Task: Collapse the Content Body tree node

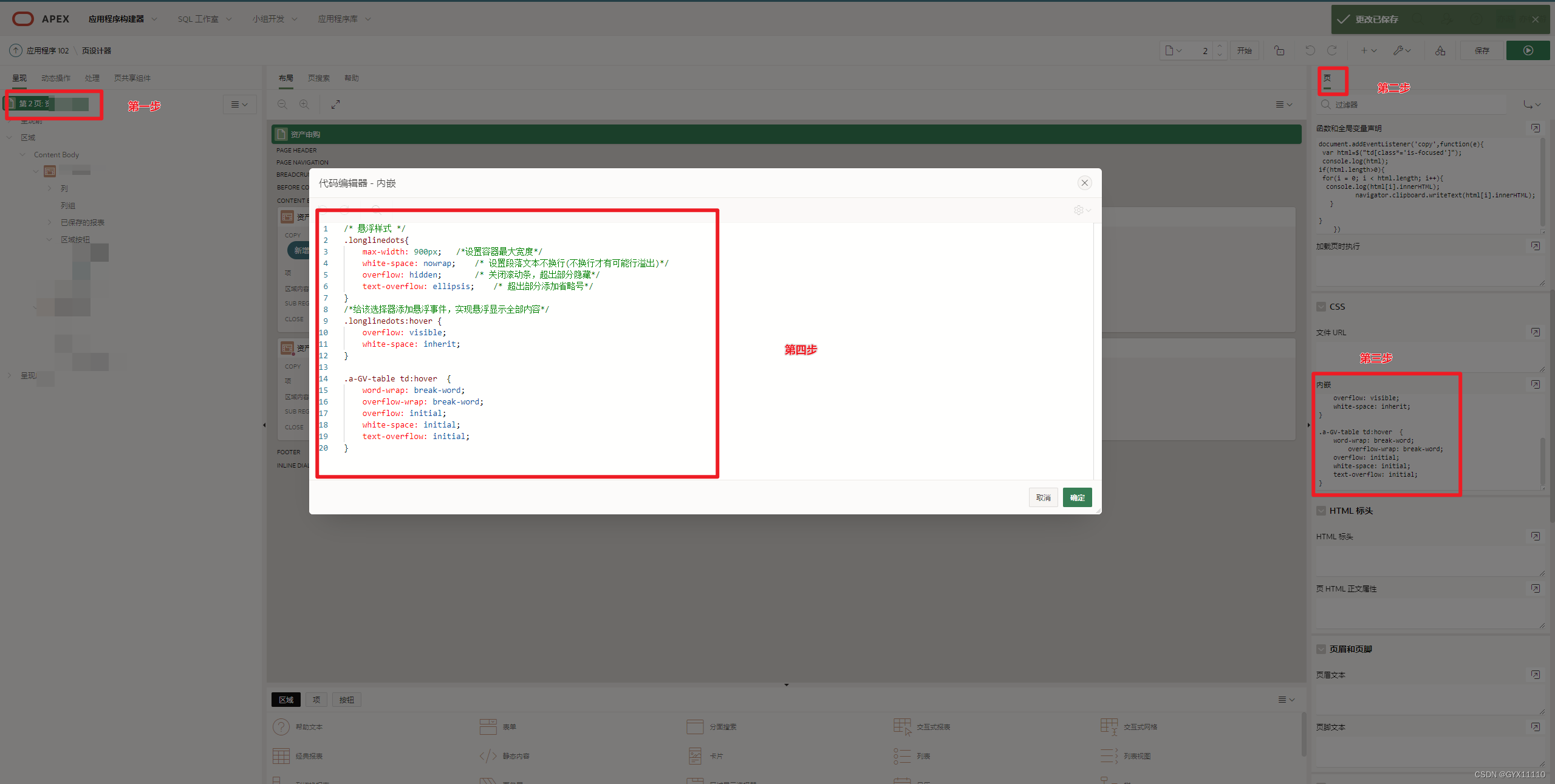Action: pyautogui.click(x=23, y=154)
